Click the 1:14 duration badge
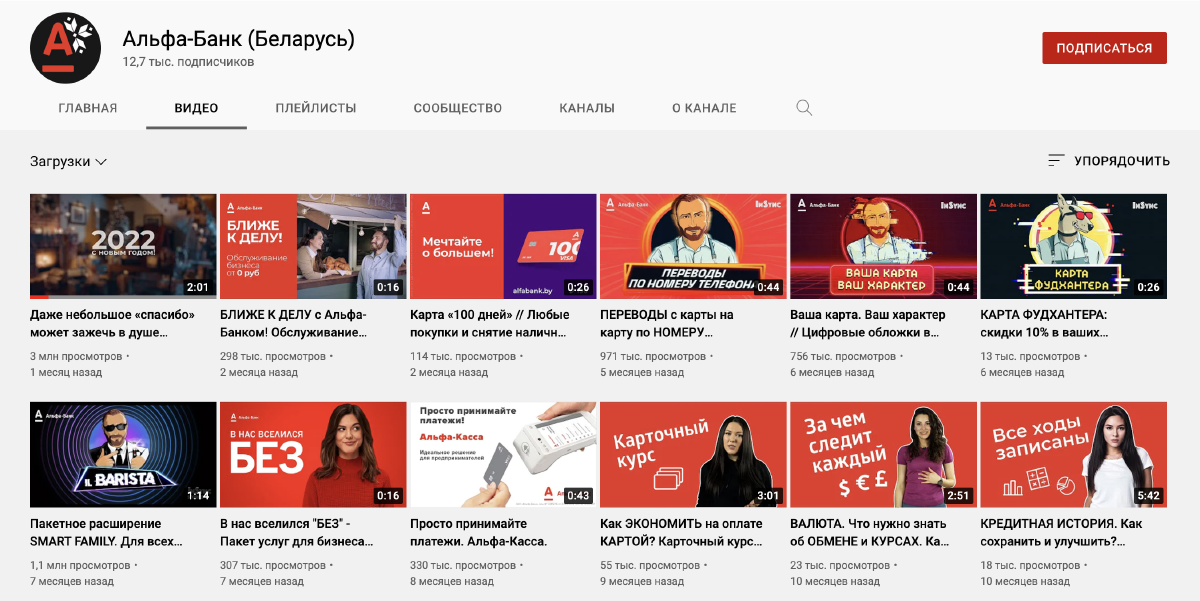 [198, 495]
